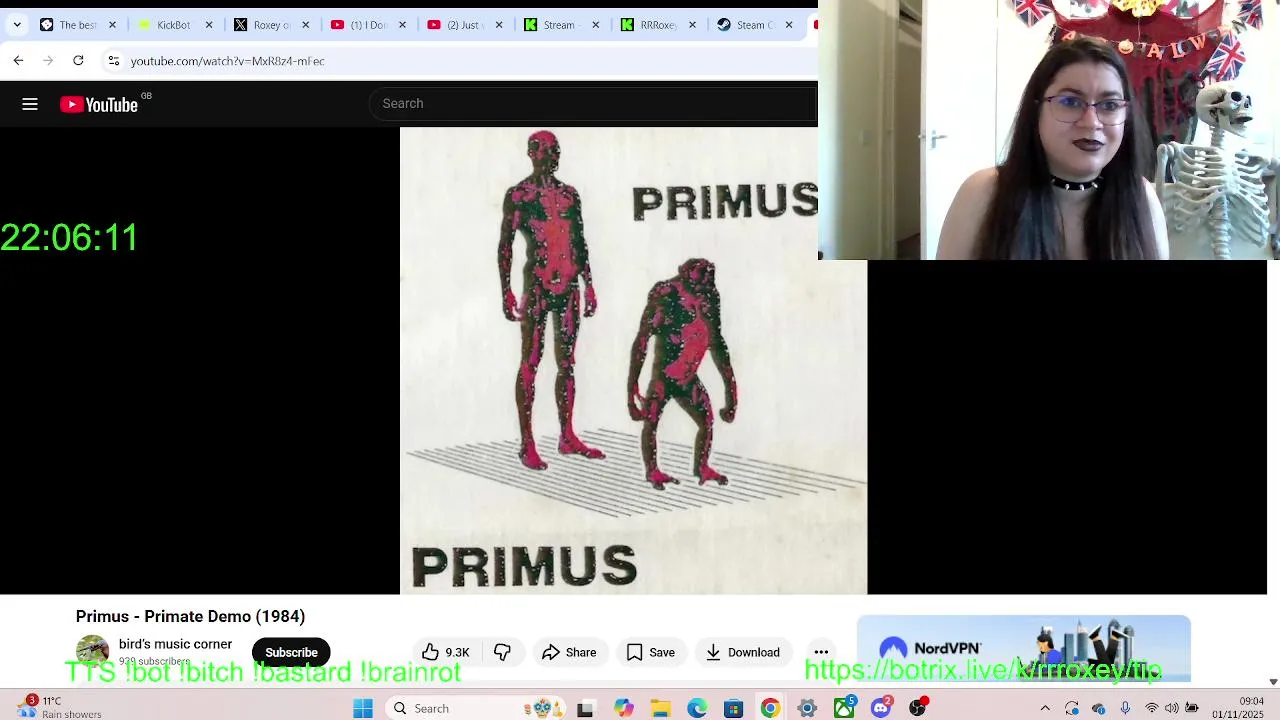
Task: Open the battery tray icon
Action: (x=1192, y=708)
